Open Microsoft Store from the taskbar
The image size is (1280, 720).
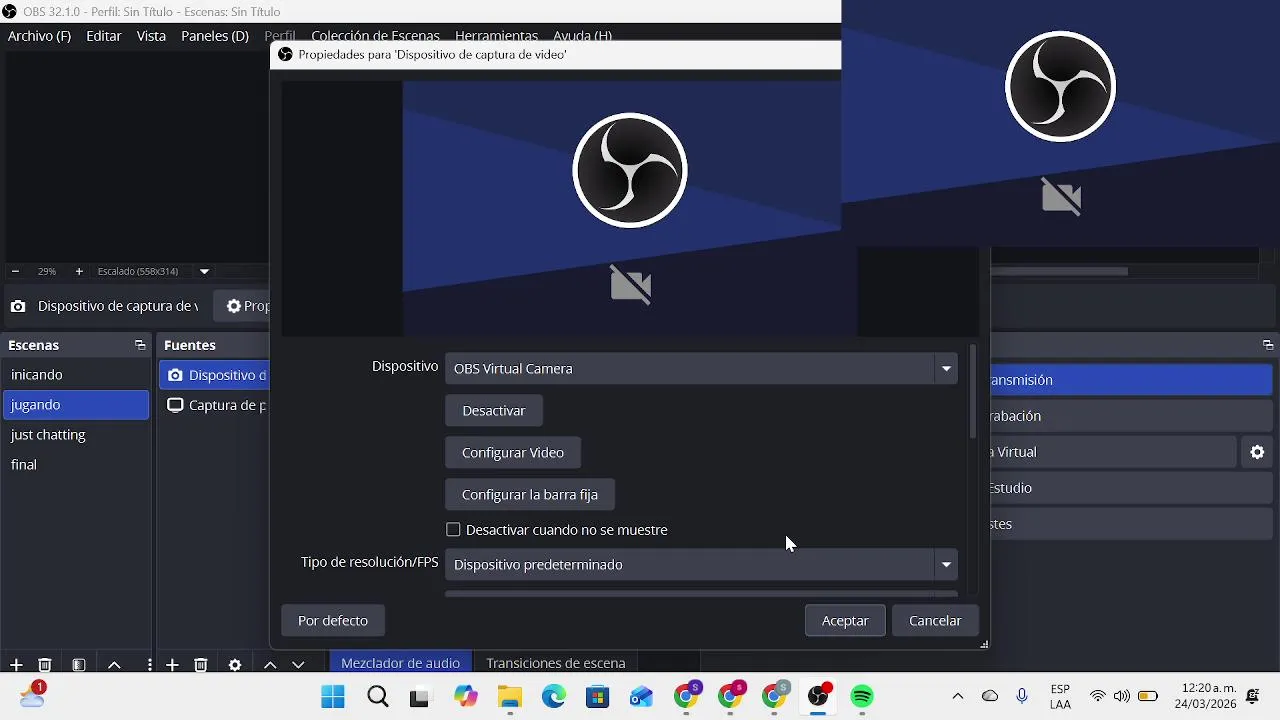coord(597,696)
